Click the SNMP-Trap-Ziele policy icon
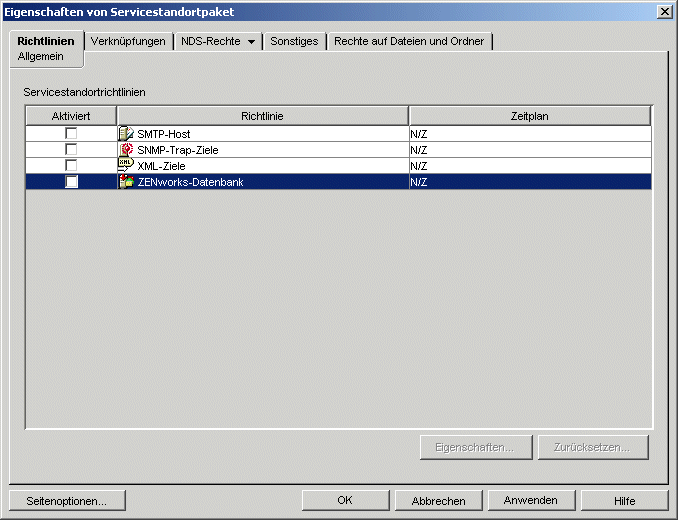The width and height of the screenshot is (678, 520). point(126,149)
